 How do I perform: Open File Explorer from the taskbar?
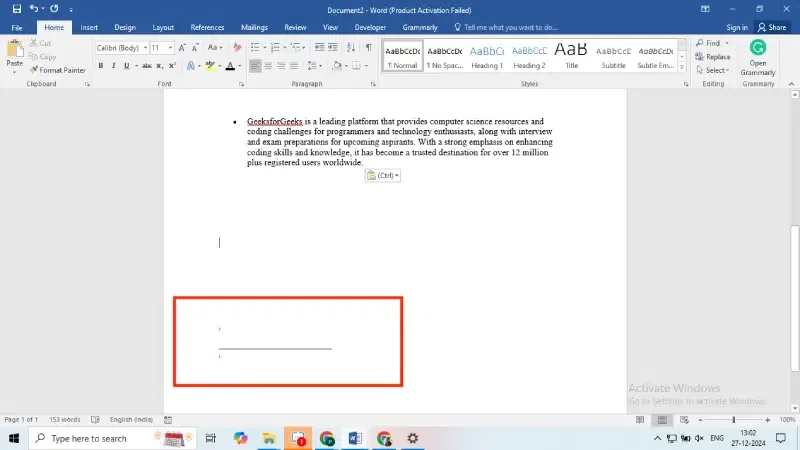pos(269,438)
